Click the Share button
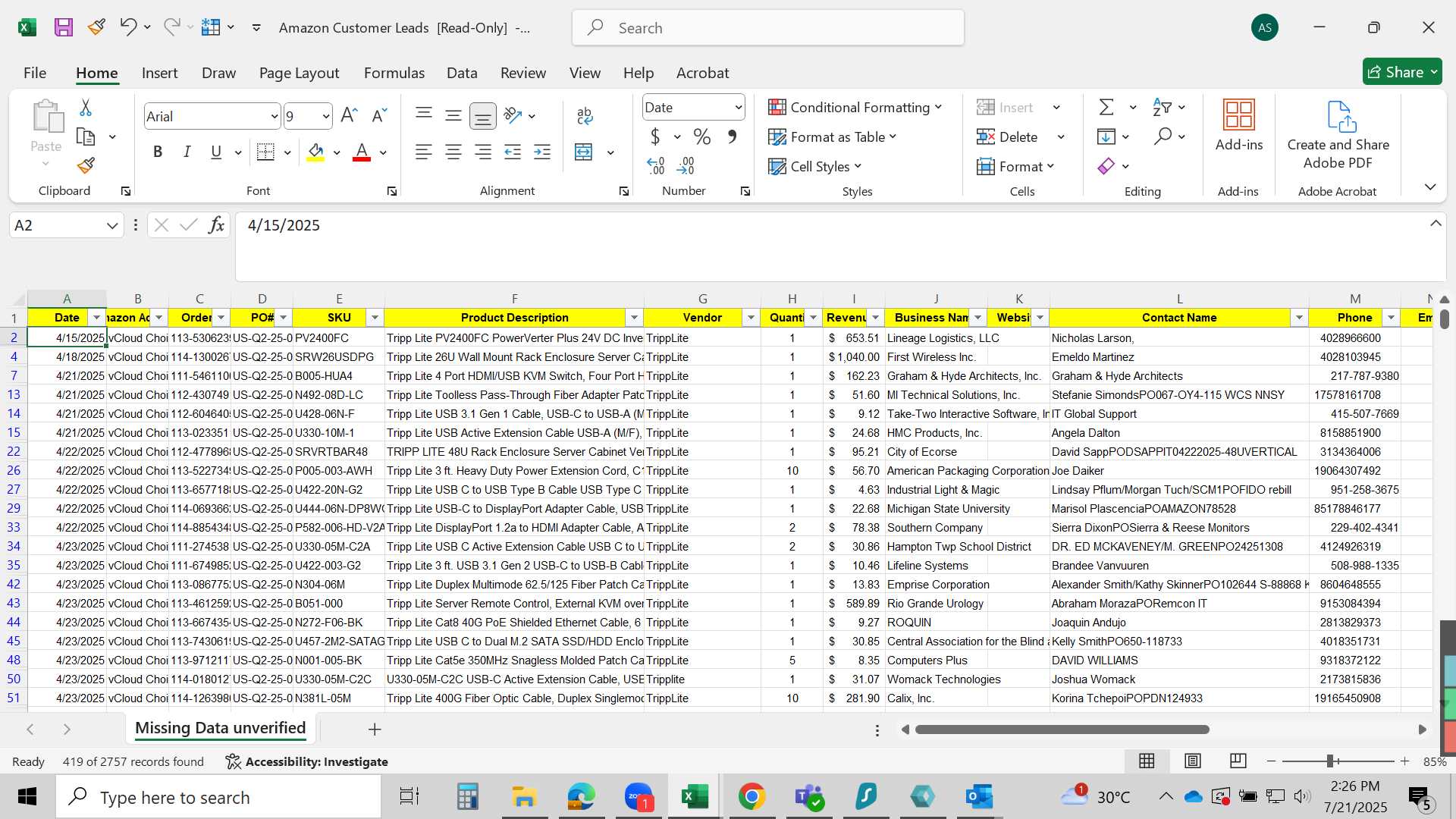Viewport: 1456px width, 819px height. (x=1402, y=72)
